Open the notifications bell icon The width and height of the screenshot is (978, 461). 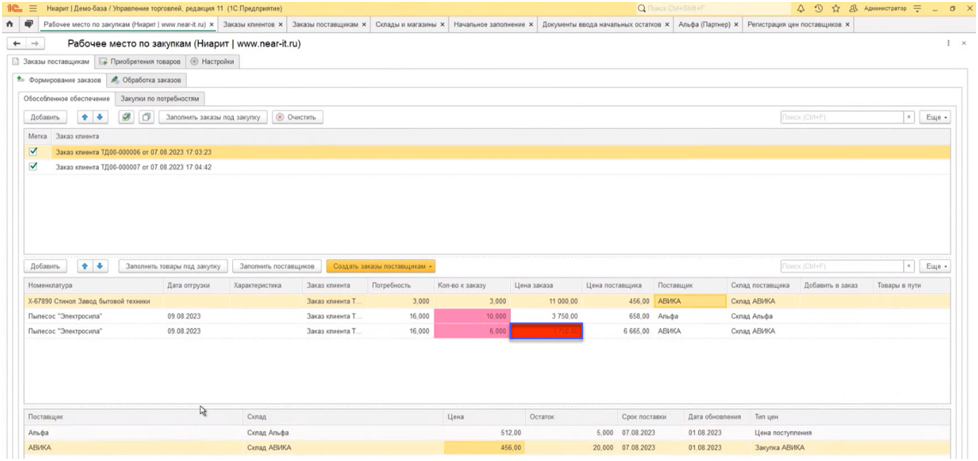tap(801, 9)
